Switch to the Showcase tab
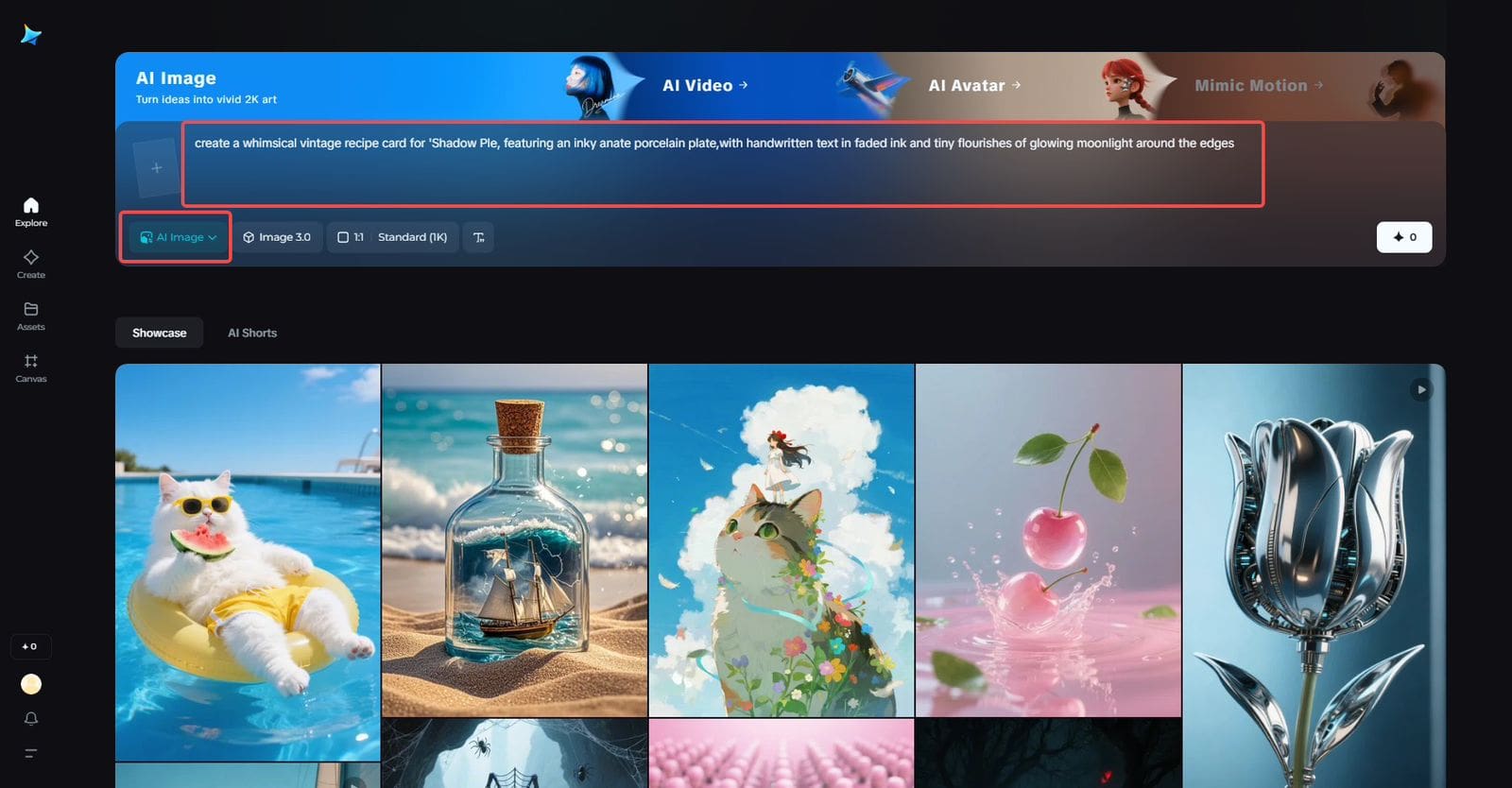 coord(159,333)
